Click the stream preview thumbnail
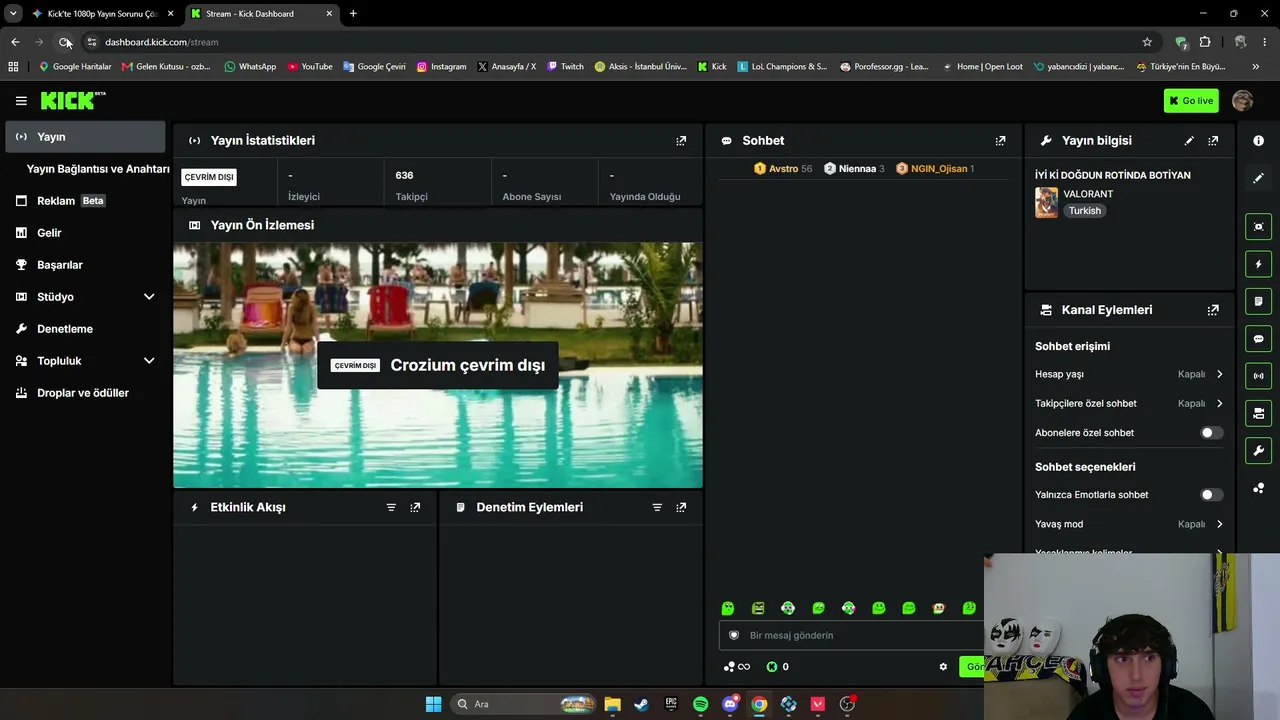Viewport: 1280px width, 720px height. coord(438,365)
